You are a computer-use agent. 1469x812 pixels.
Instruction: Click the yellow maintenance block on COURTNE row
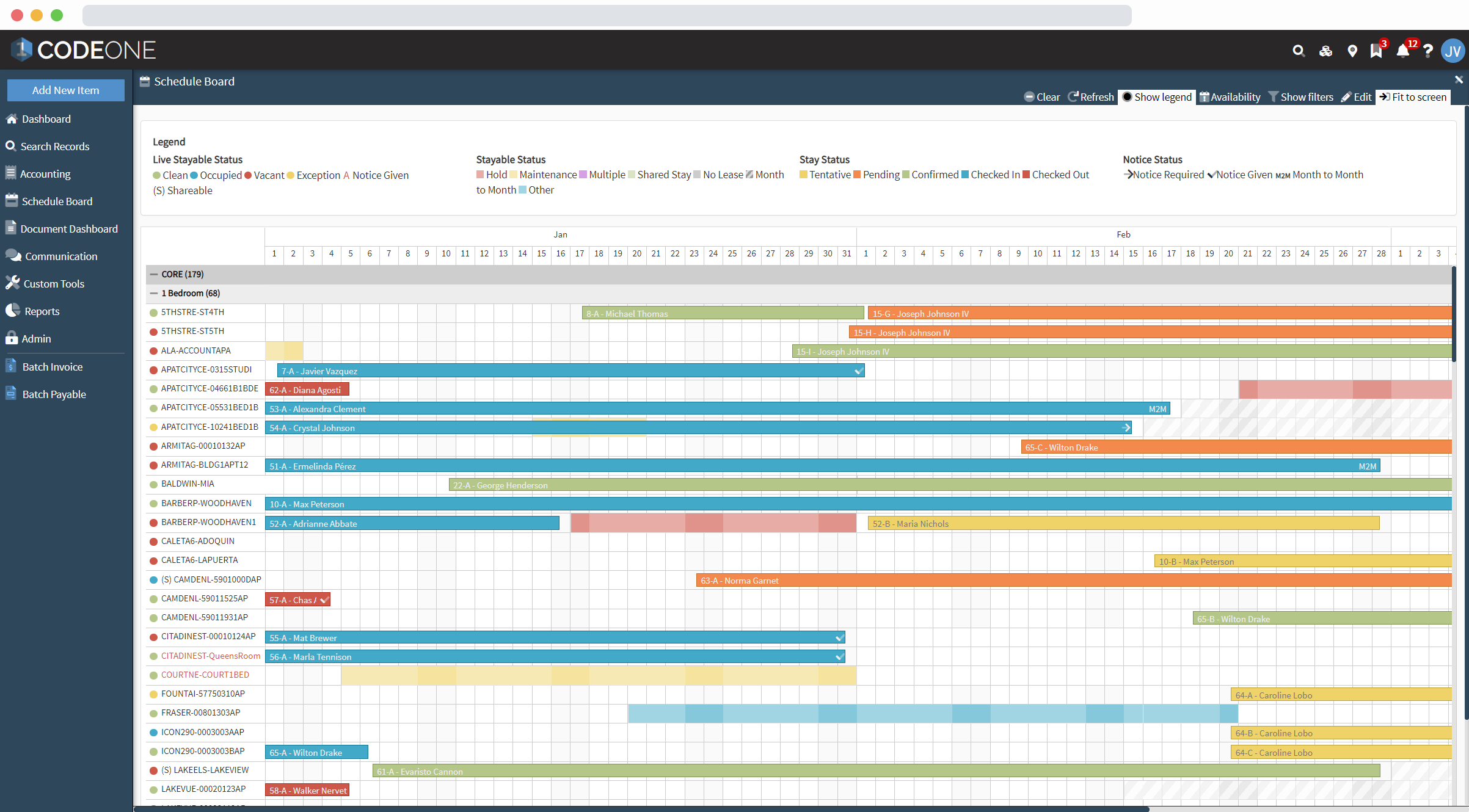599,676
